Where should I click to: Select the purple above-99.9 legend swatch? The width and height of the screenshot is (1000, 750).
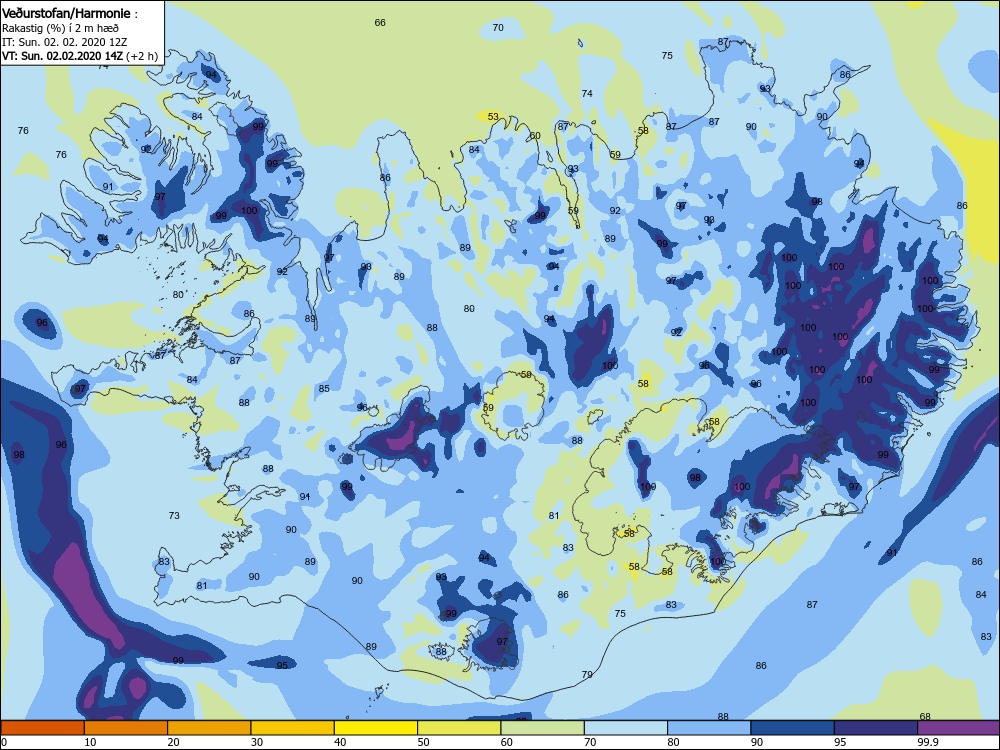coord(959,728)
